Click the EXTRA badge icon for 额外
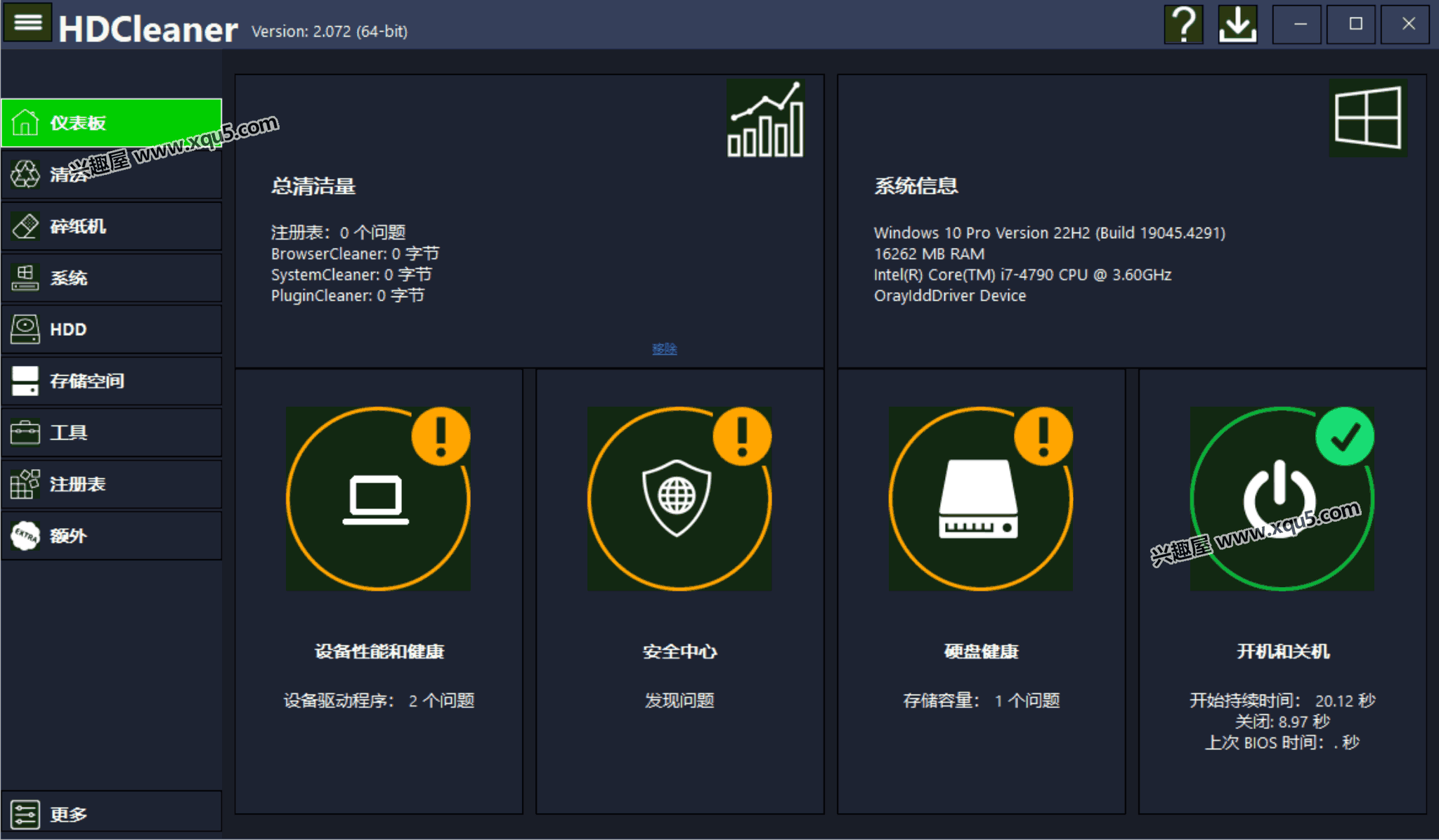Image resolution: width=1439 pixels, height=840 pixels. coord(25,535)
